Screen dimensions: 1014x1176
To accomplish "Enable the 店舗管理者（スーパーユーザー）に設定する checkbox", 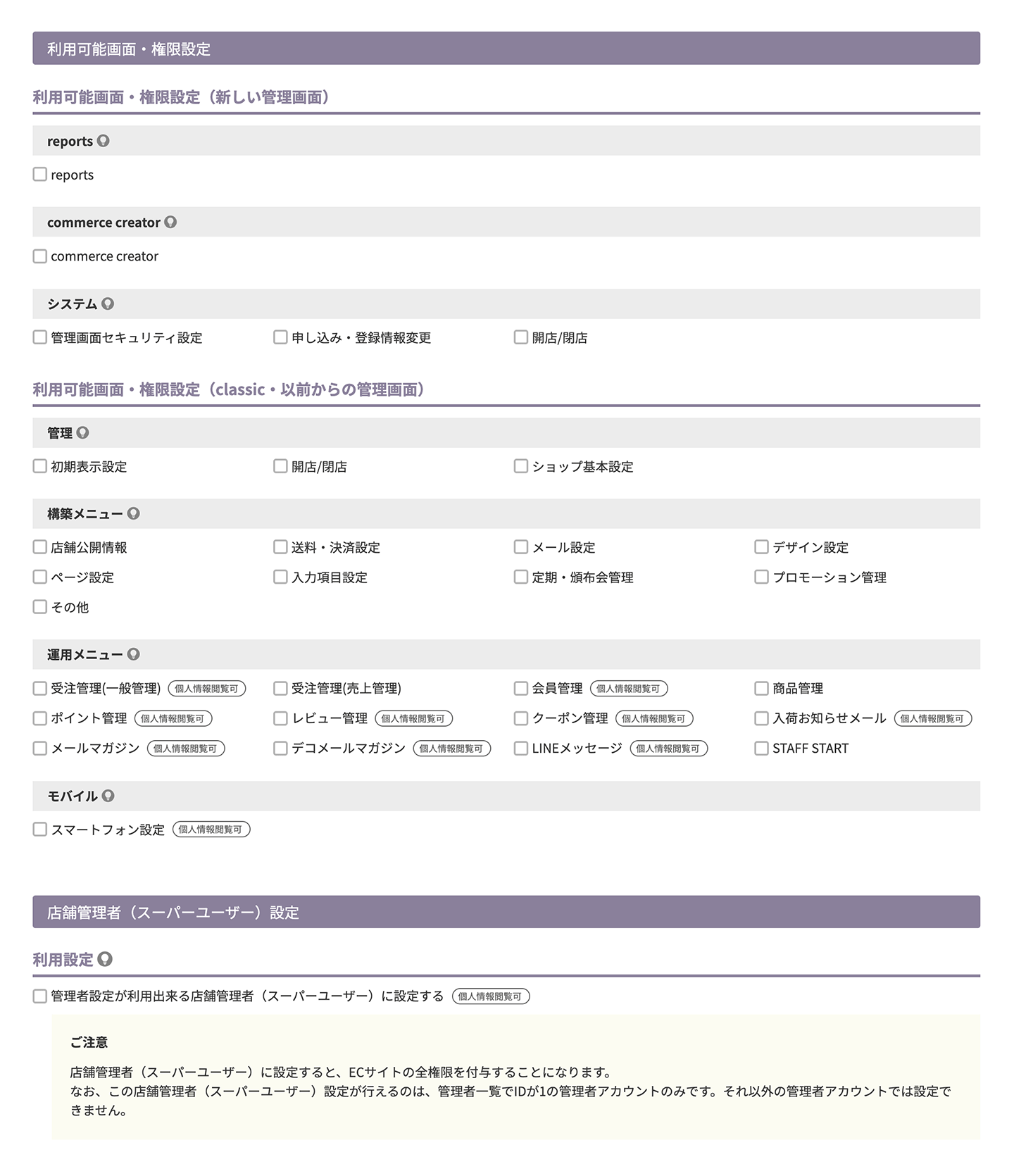I will 40,996.
